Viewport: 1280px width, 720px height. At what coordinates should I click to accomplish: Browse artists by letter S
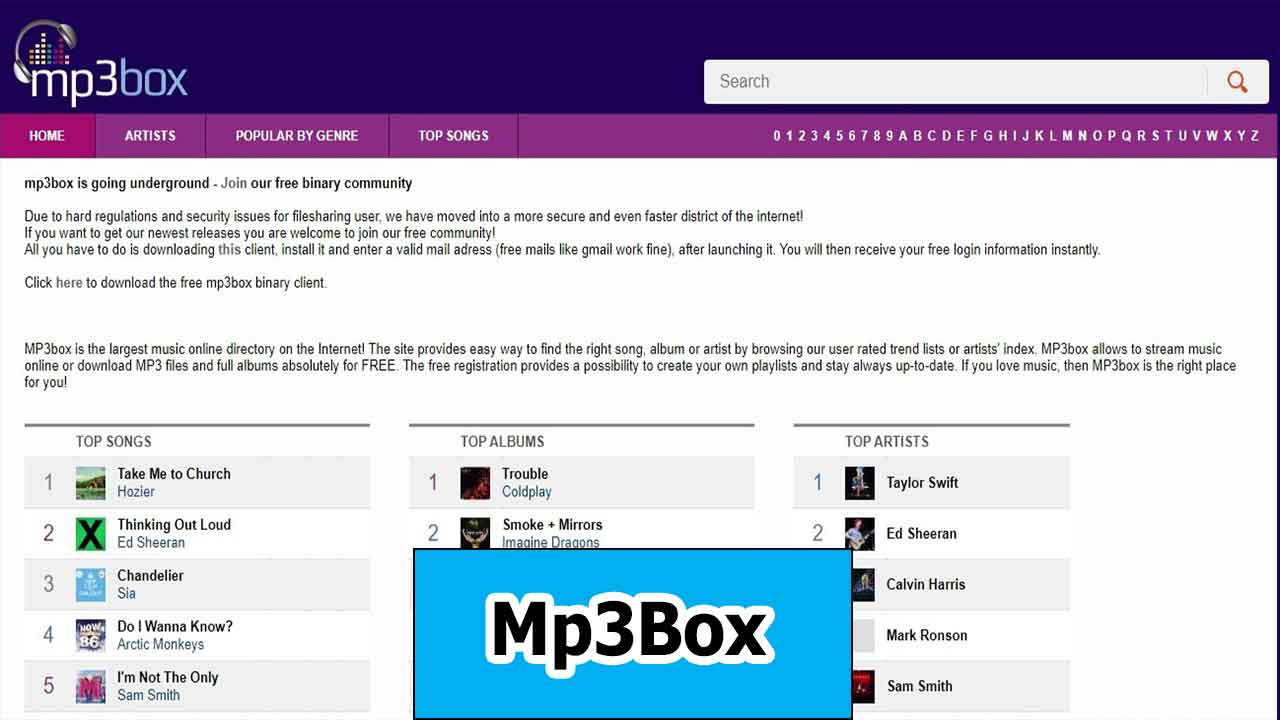[1155, 136]
